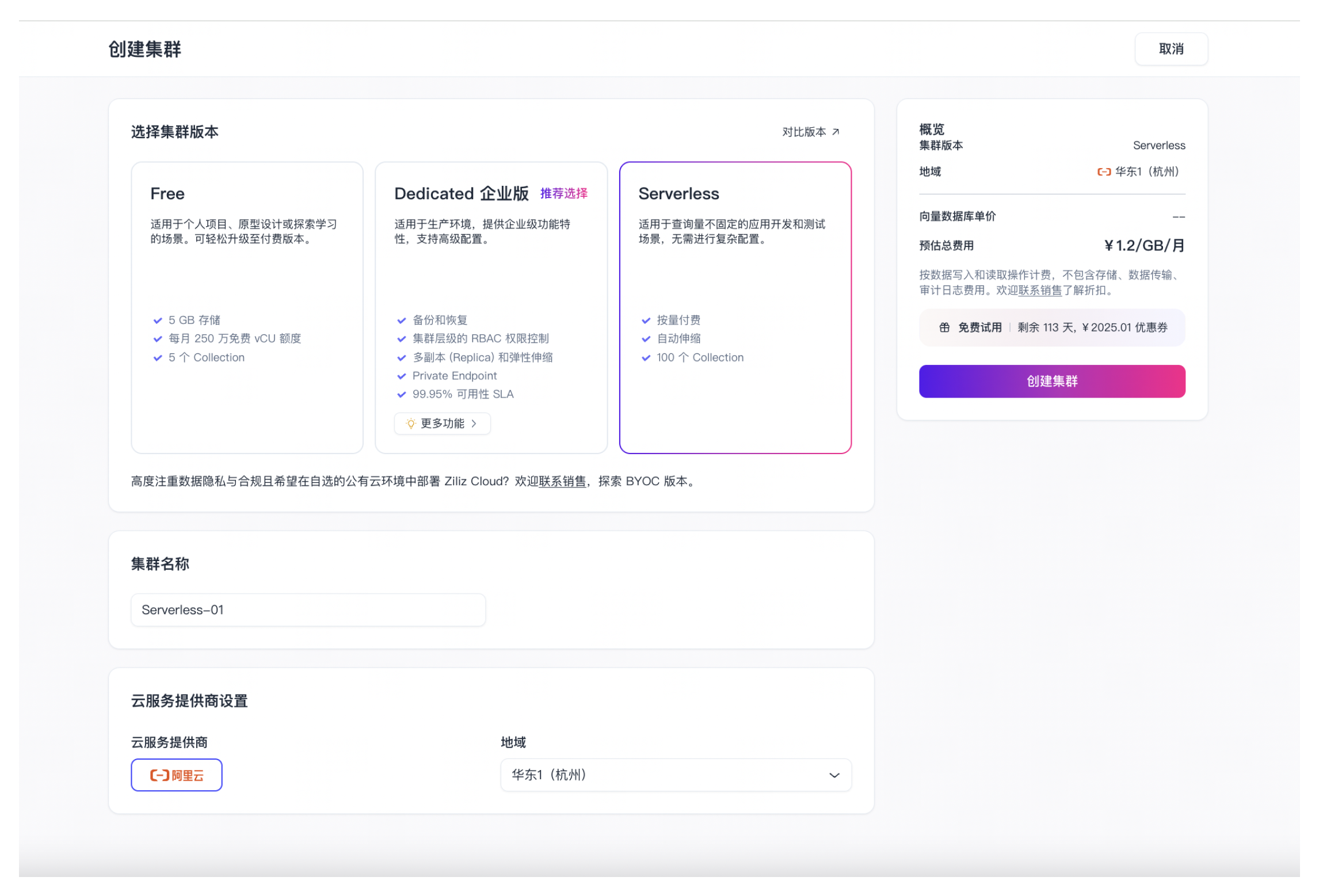Click the coupon icon in the free trial banner

pos(944,327)
